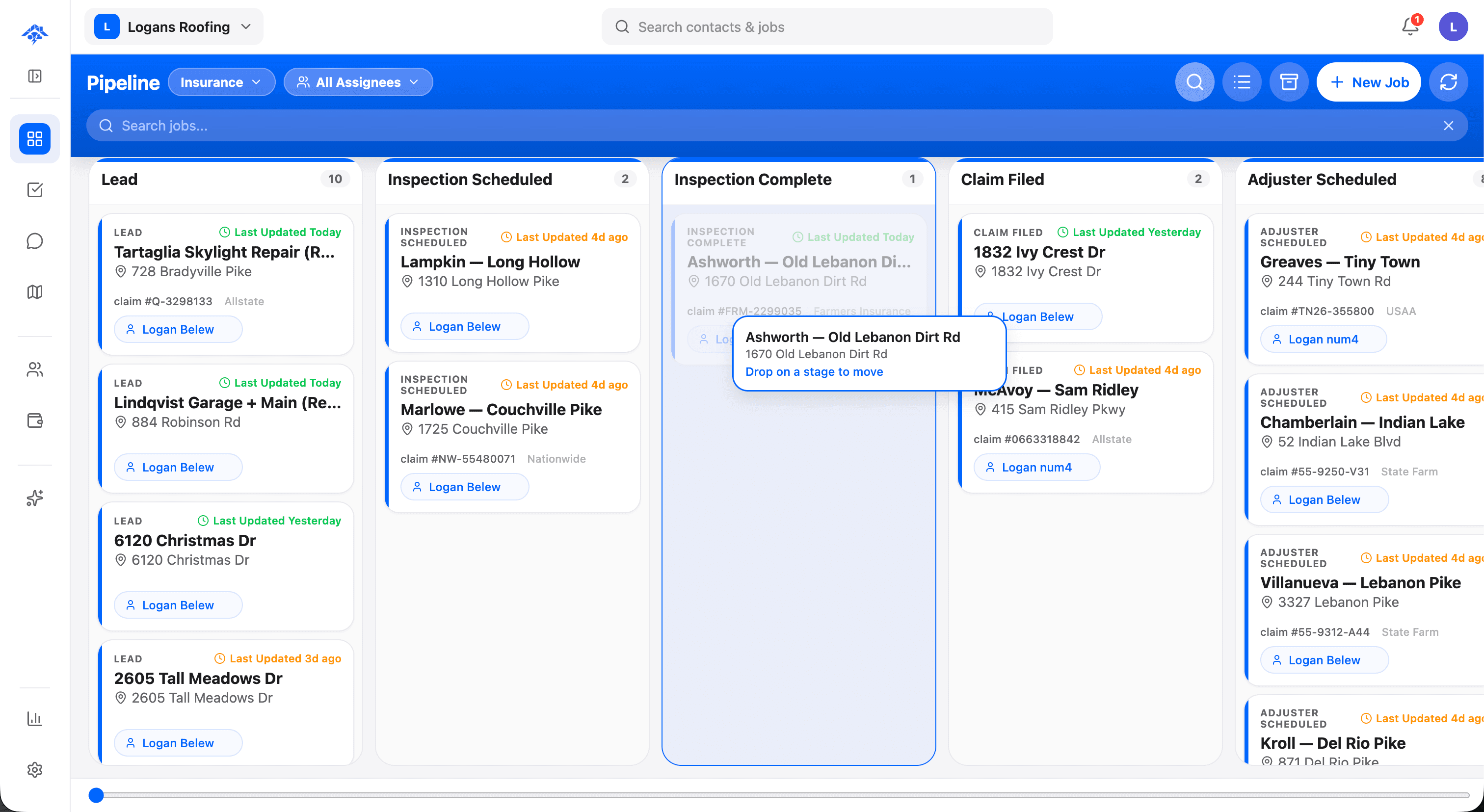
Task: Click claim #NW-55480071 on Marlowe card
Action: coord(458,459)
